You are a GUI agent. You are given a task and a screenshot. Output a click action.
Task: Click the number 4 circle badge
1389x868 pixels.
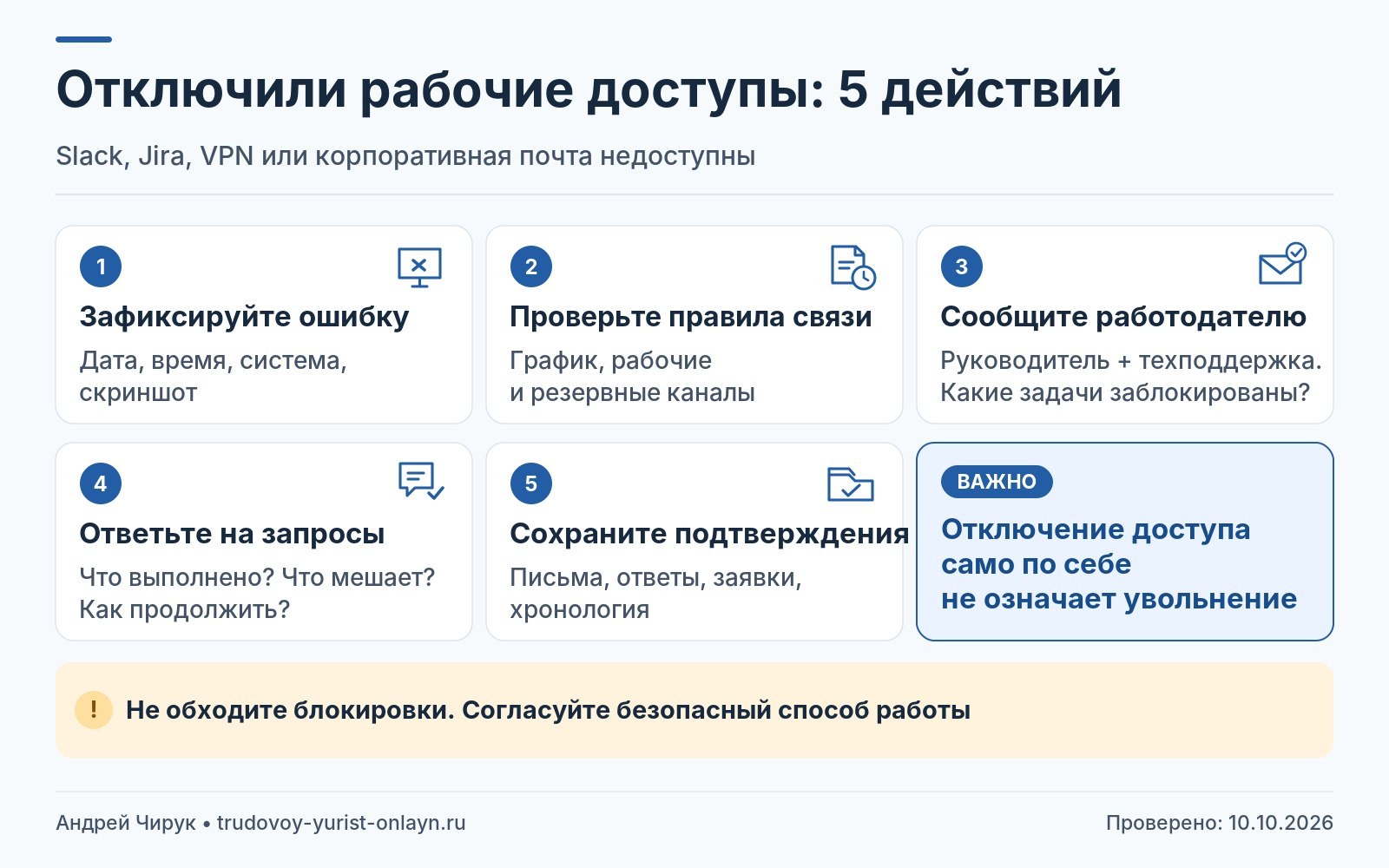[101, 483]
